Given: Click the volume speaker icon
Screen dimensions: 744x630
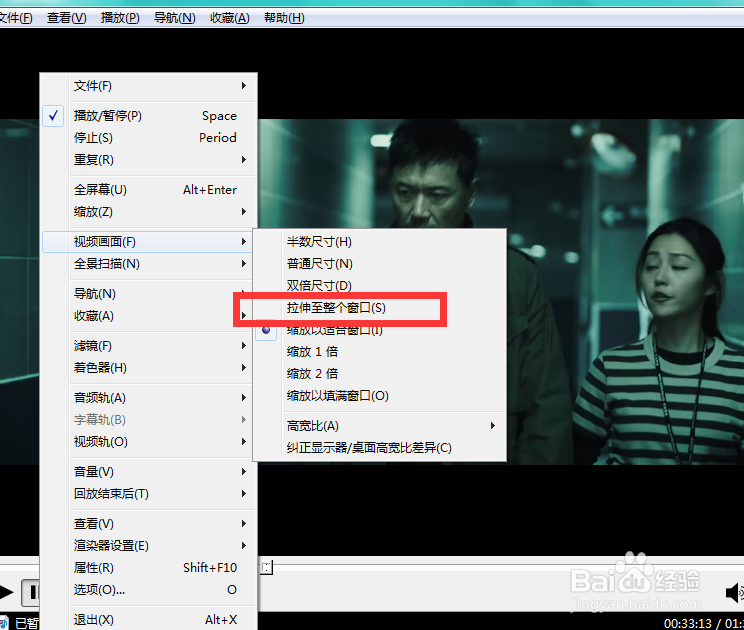Looking at the screenshot, I should 734,593.
